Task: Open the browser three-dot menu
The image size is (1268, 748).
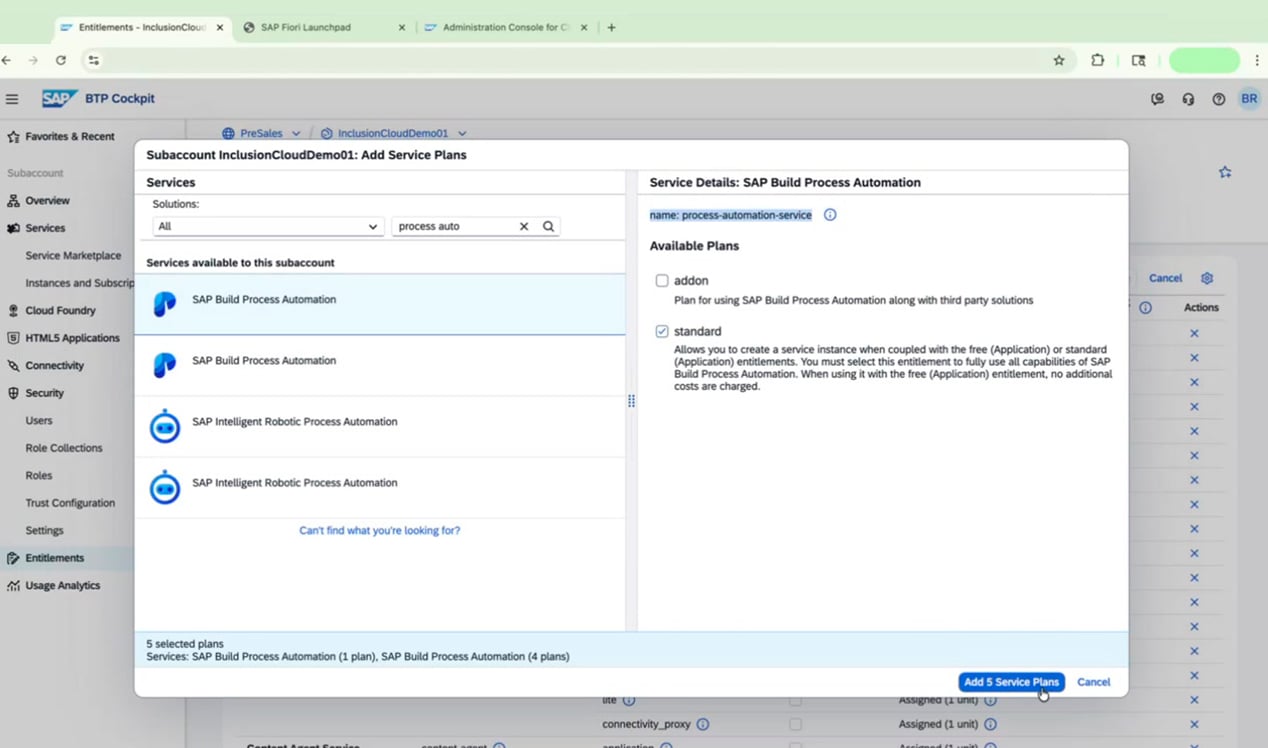Action: point(1257,60)
